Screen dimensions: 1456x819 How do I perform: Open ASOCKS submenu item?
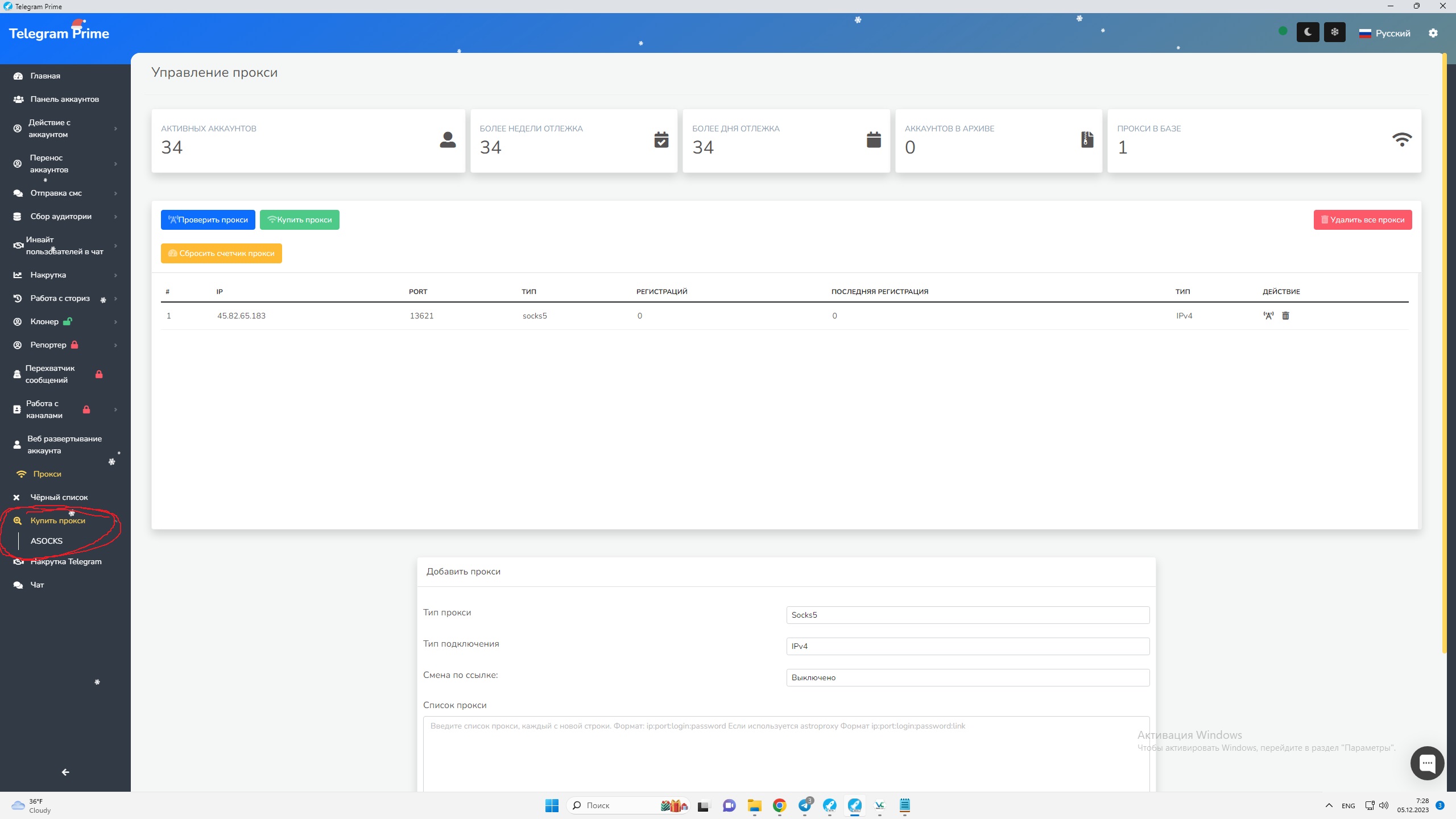point(47,541)
